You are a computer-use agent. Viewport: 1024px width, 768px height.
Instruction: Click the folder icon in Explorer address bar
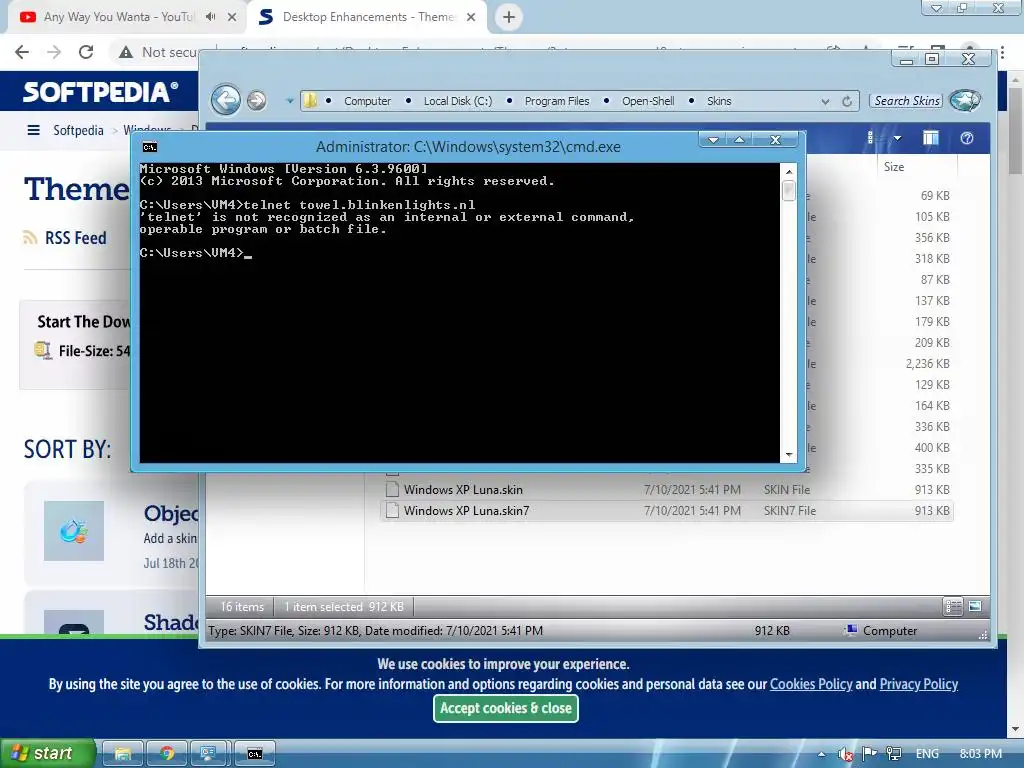[x=310, y=101]
